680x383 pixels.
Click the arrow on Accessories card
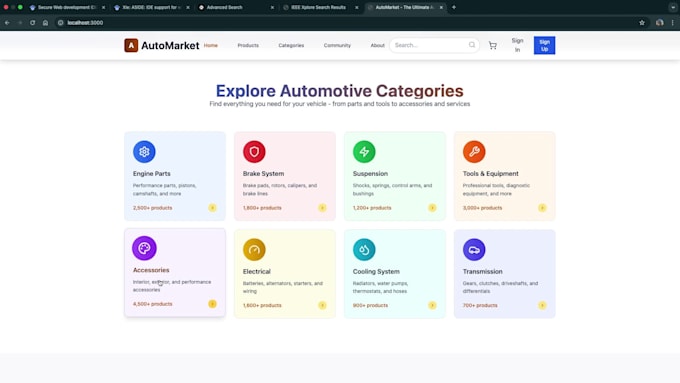[212, 304]
